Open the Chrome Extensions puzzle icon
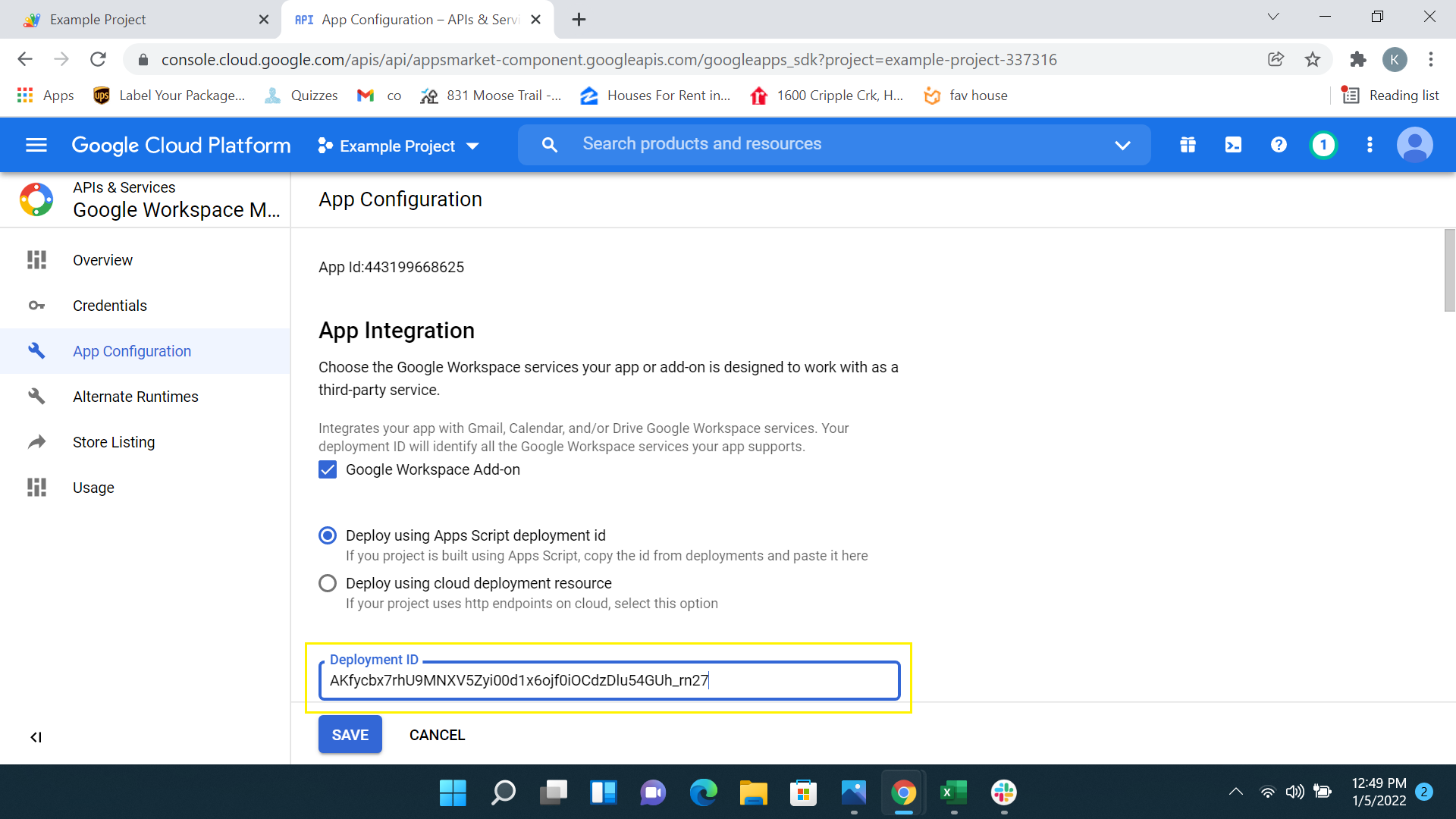Screen dimensions: 1456x819 (x=1358, y=59)
